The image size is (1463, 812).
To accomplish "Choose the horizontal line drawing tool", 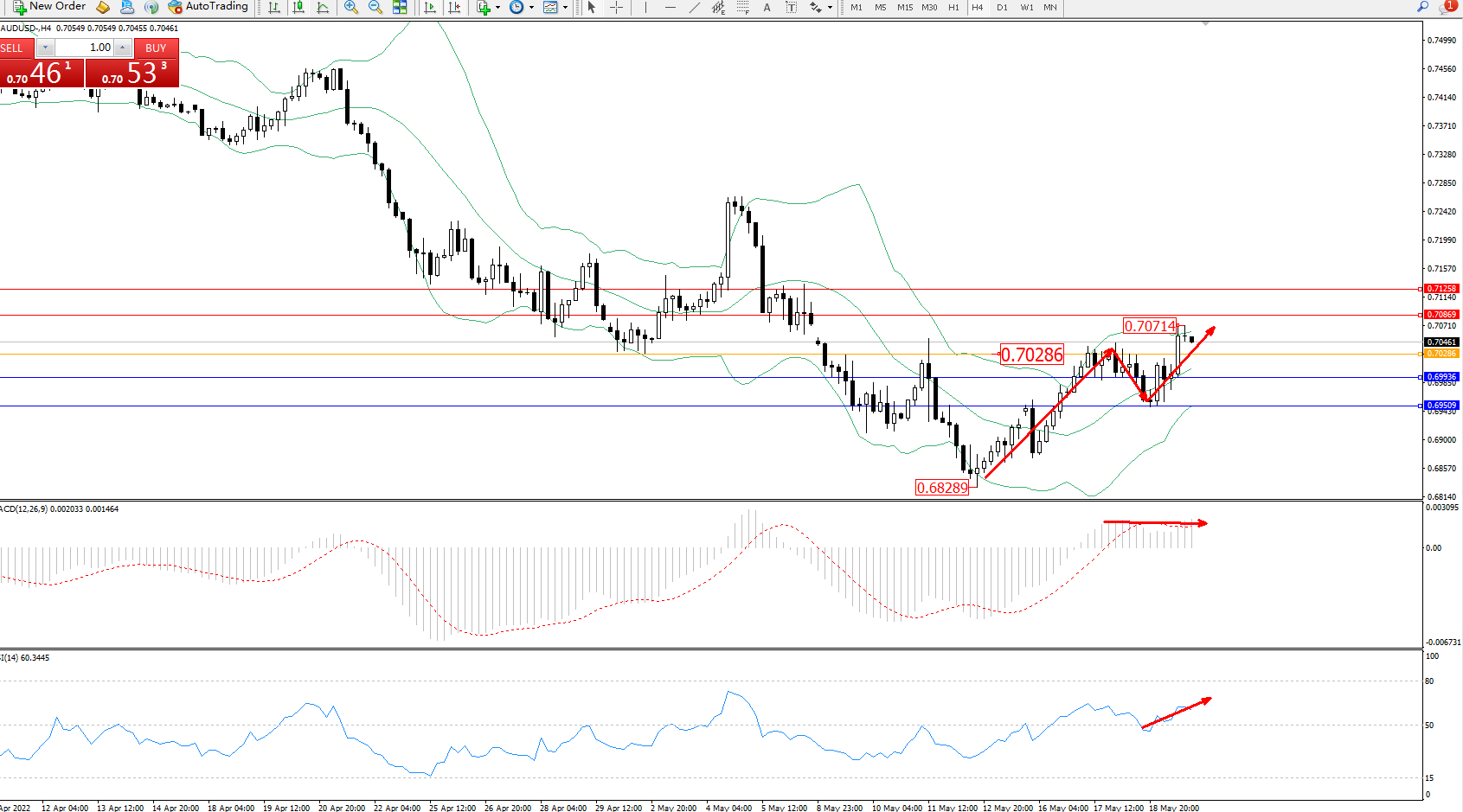I will coord(670,7).
